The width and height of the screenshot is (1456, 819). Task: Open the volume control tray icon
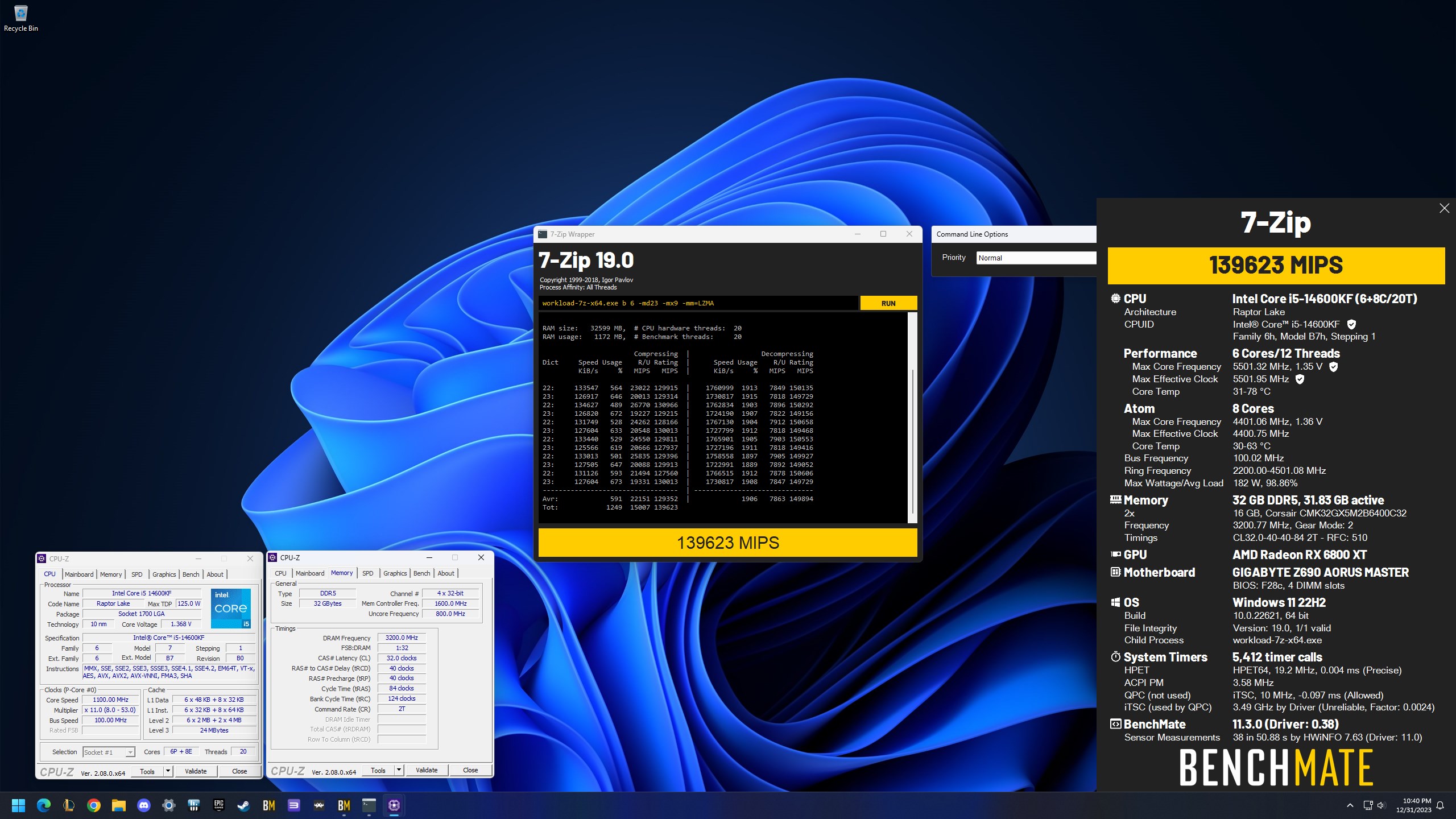[1382, 805]
